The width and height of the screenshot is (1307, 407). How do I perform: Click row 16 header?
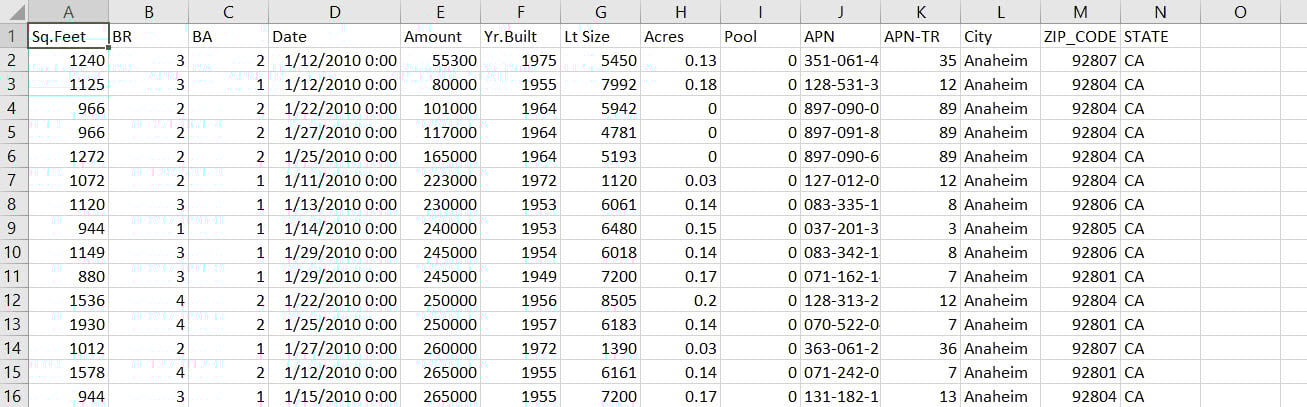click(x=13, y=397)
